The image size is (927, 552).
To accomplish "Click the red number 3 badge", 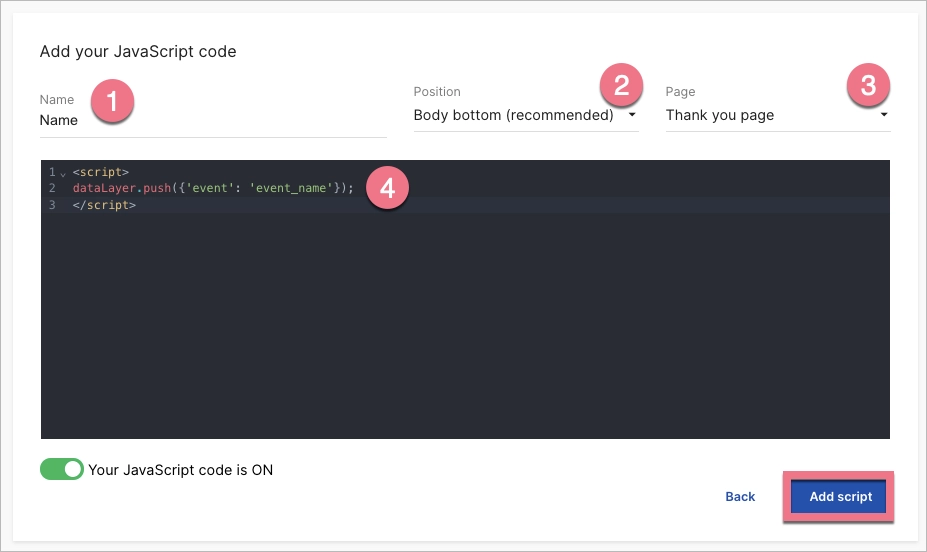I will 868,87.
